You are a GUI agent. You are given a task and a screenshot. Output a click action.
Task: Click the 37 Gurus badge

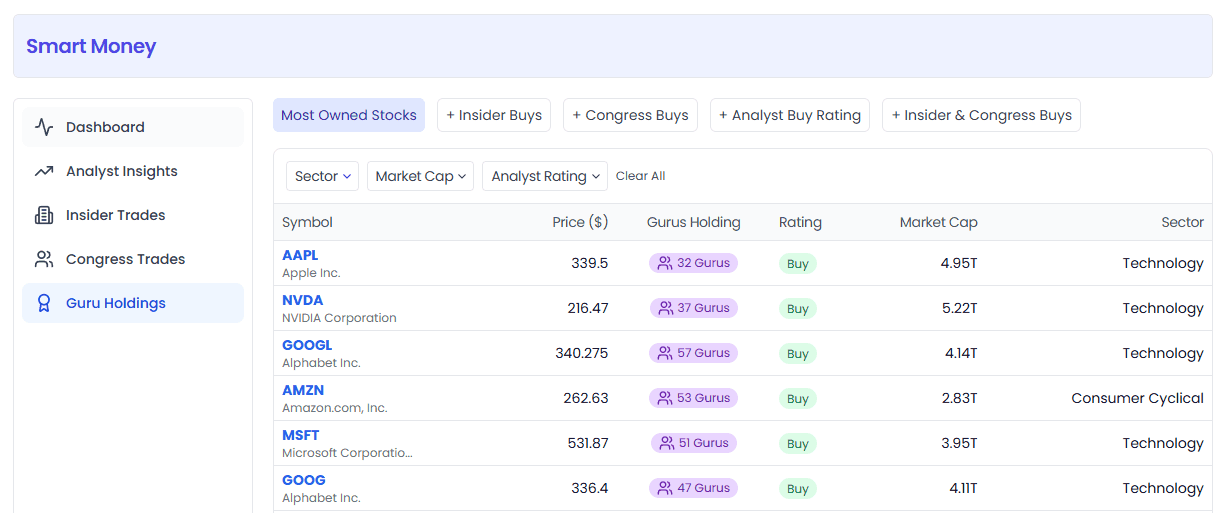[694, 308]
